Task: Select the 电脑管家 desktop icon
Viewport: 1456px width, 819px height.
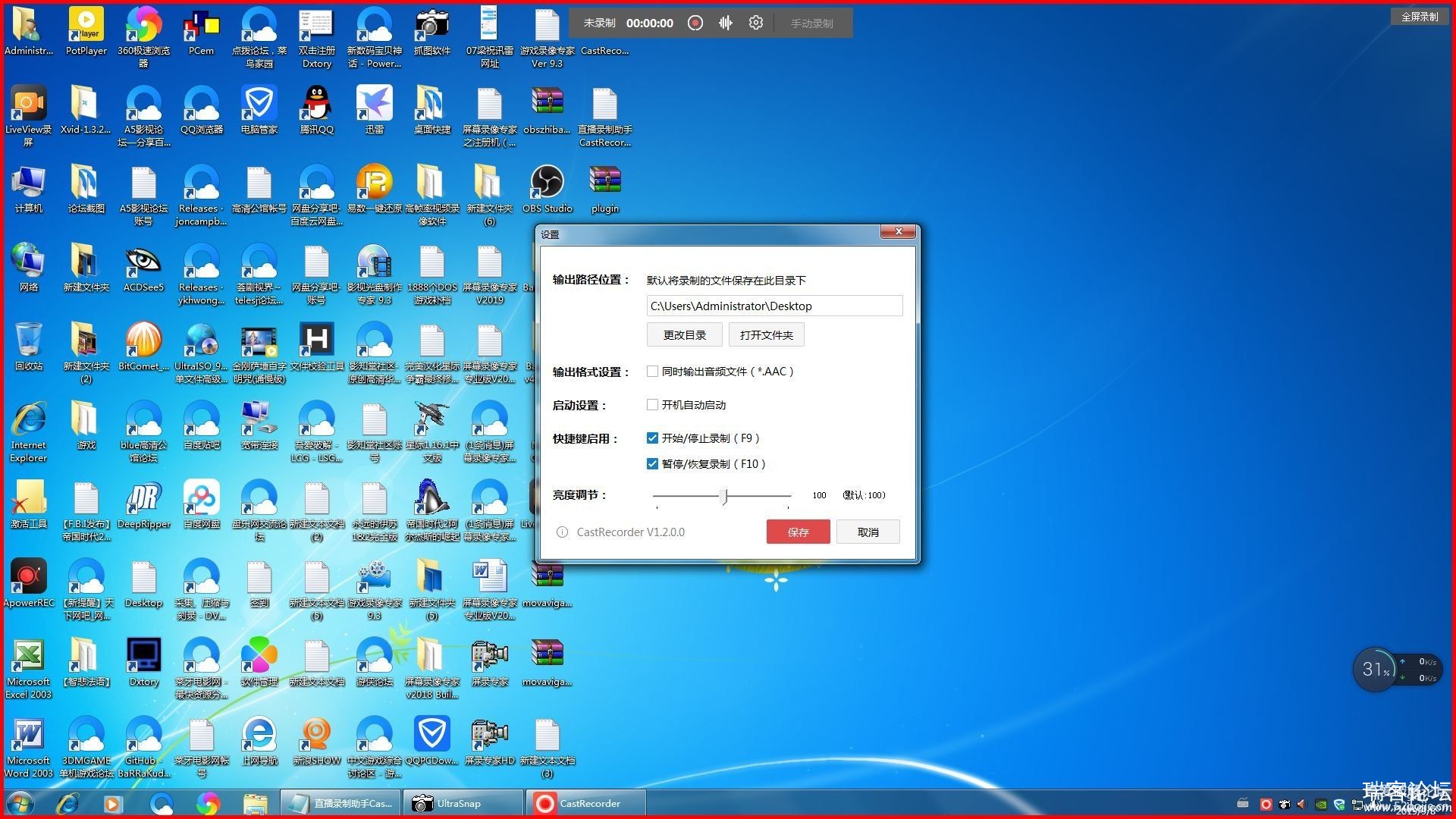Action: (x=259, y=111)
